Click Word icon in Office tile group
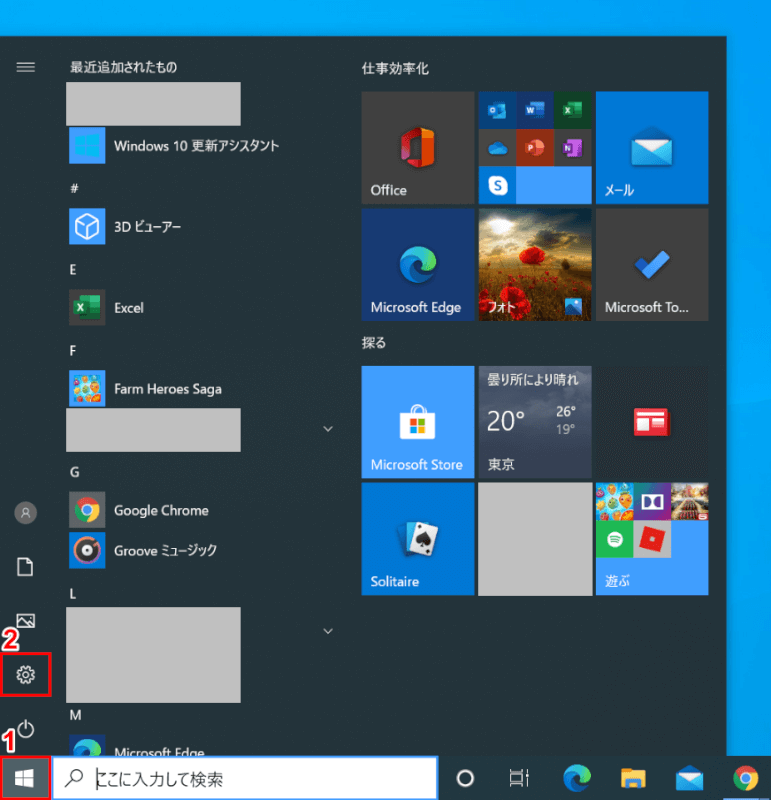The width and height of the screenshot is (771, 800). click(535, 110)
